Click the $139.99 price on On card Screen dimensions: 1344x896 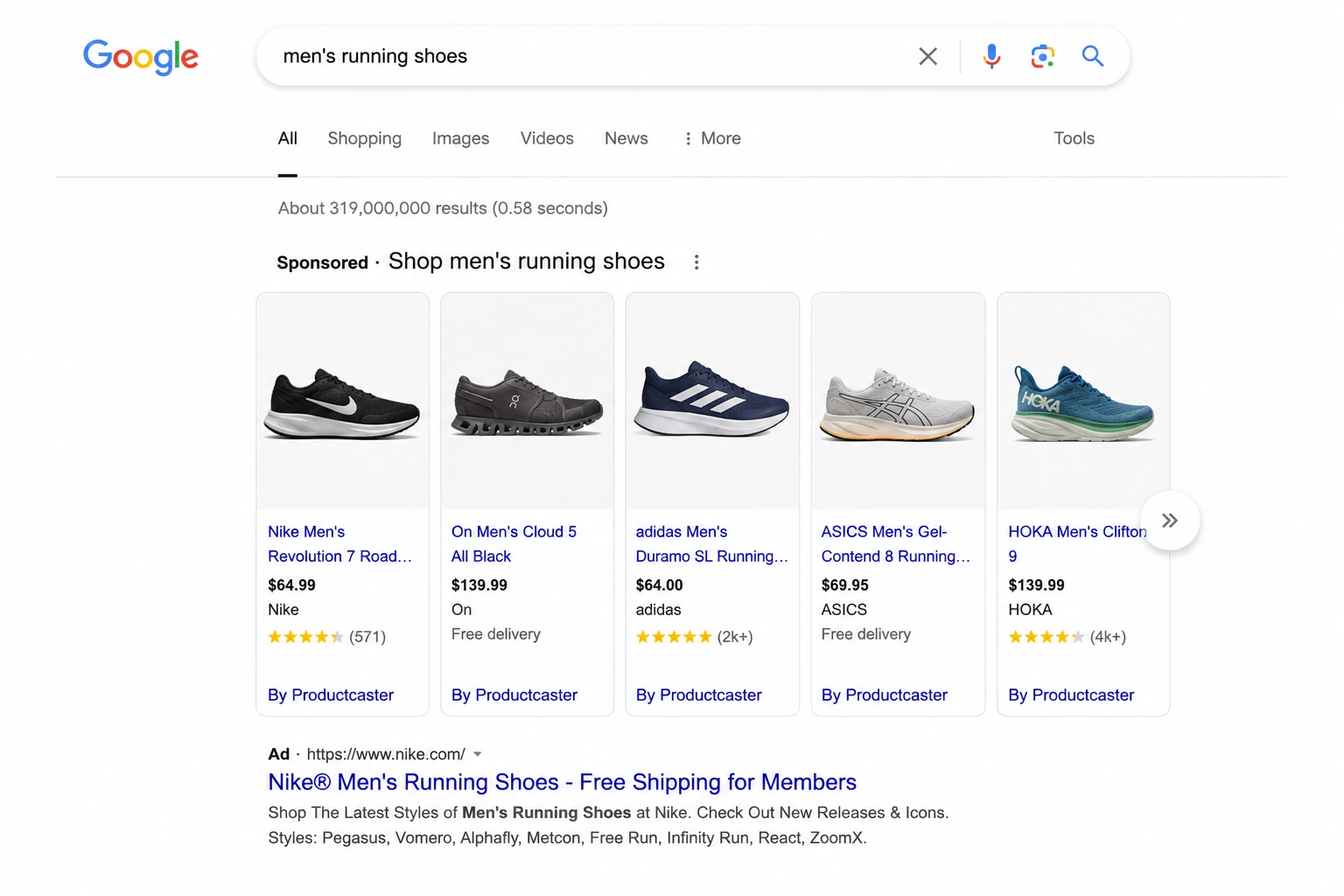pos(479,585)
